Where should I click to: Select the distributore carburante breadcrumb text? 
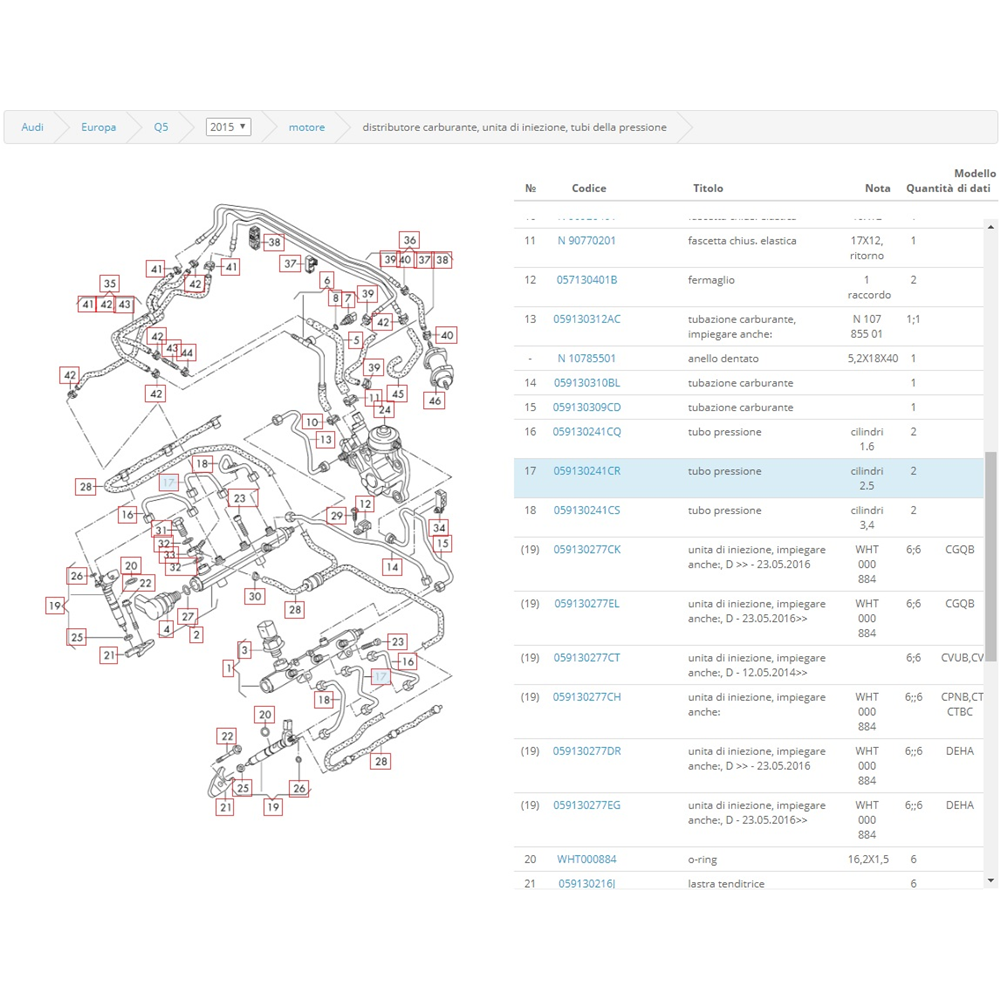[x=514, y=127]
